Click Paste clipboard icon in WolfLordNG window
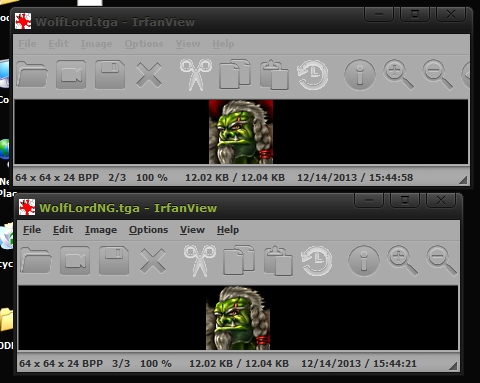Image resolution: width=480 pixels, height=383 pixels. [x=278, y=261]
